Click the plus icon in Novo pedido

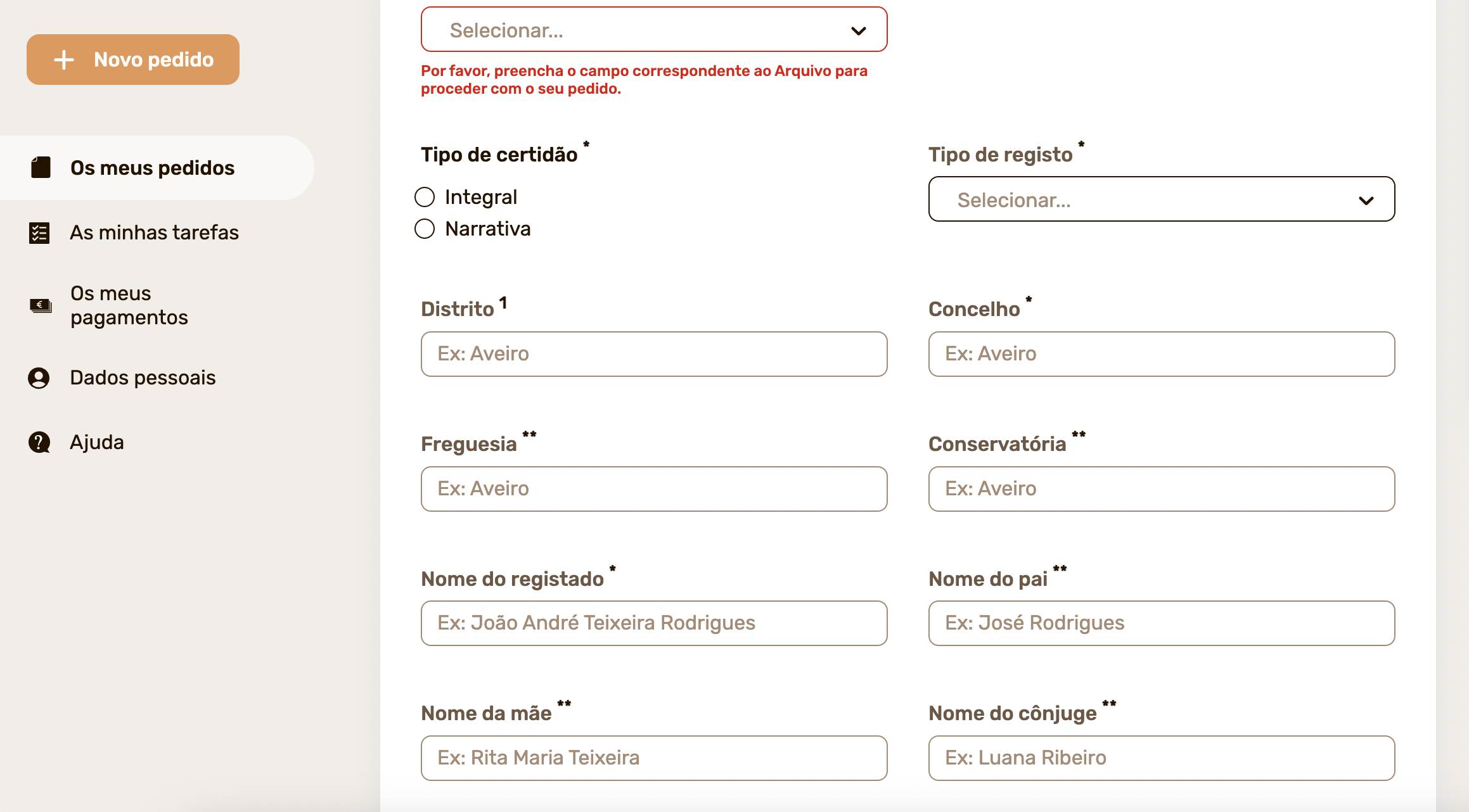pos(64,60)
